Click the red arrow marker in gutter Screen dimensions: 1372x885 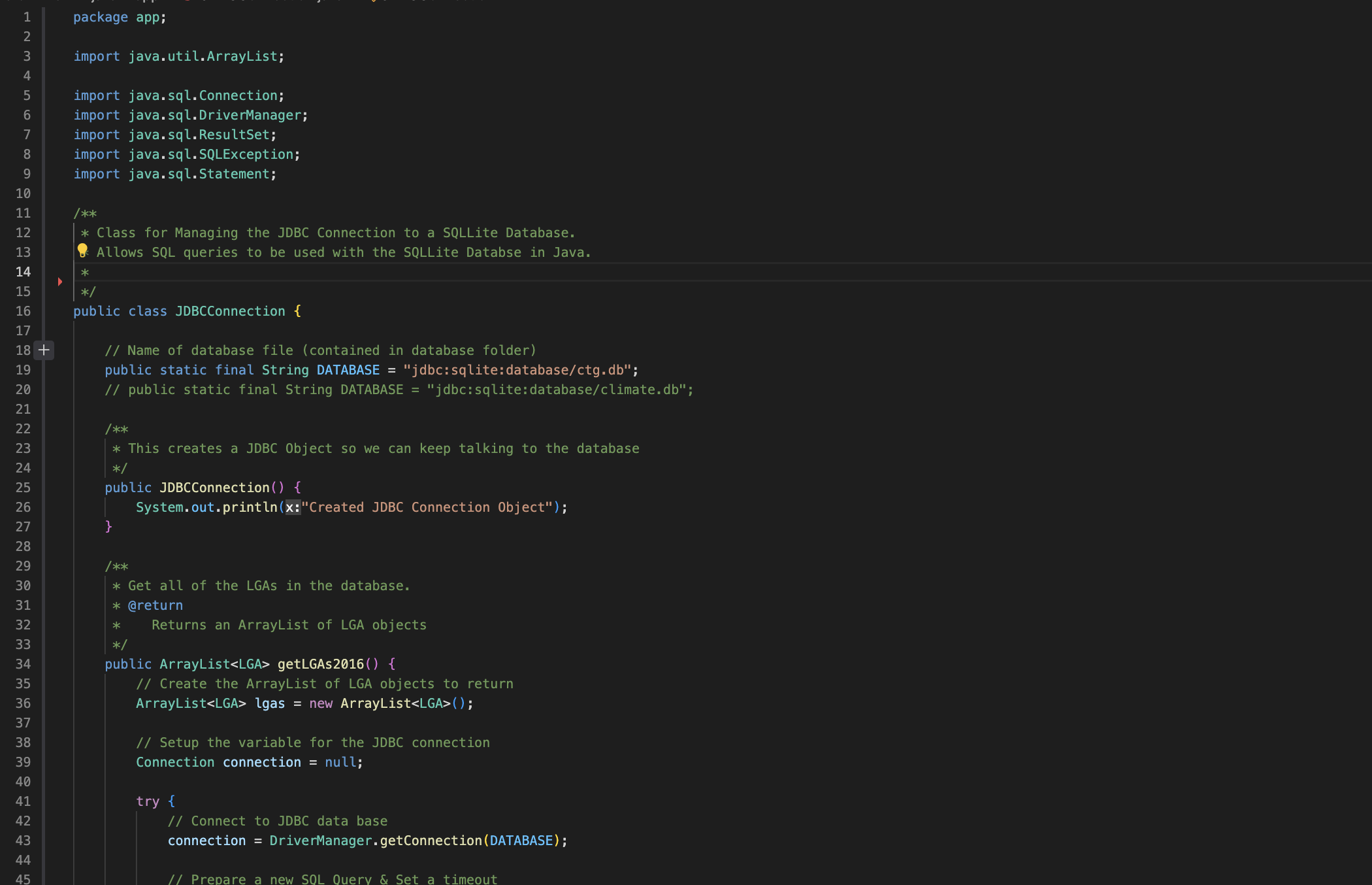pyautogui.click(x=60, y=282)
